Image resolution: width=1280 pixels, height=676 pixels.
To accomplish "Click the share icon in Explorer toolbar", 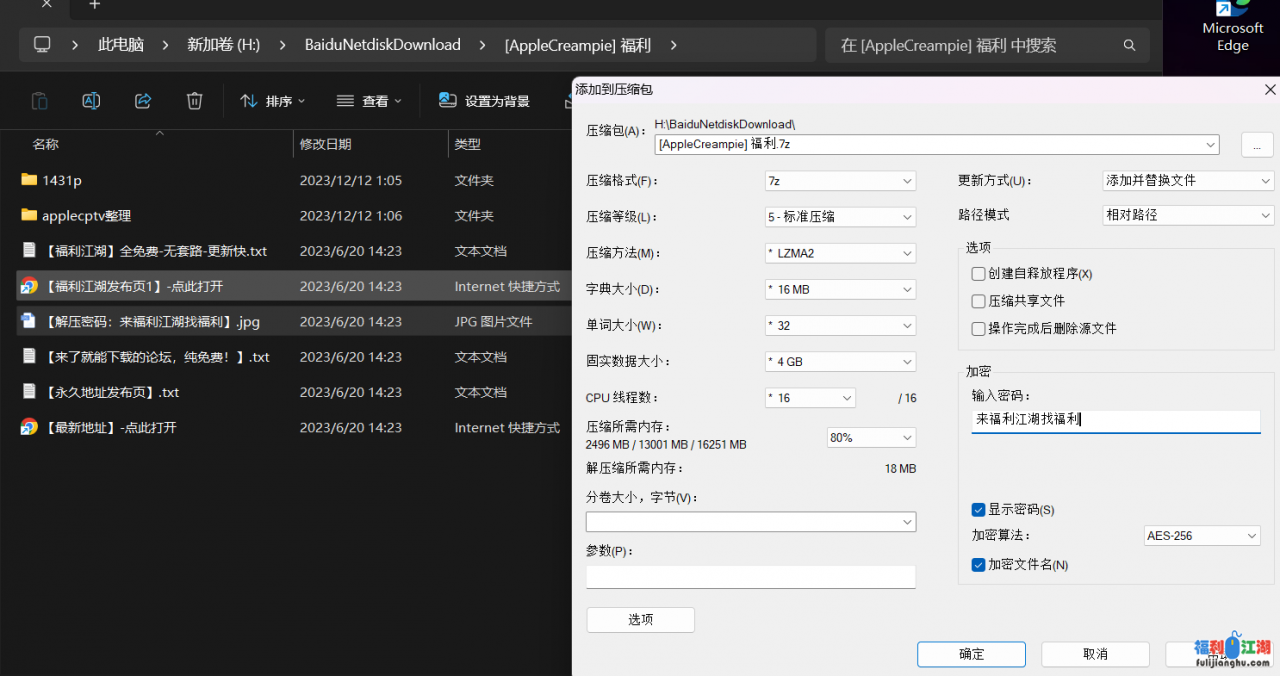I will click(143, 101).
